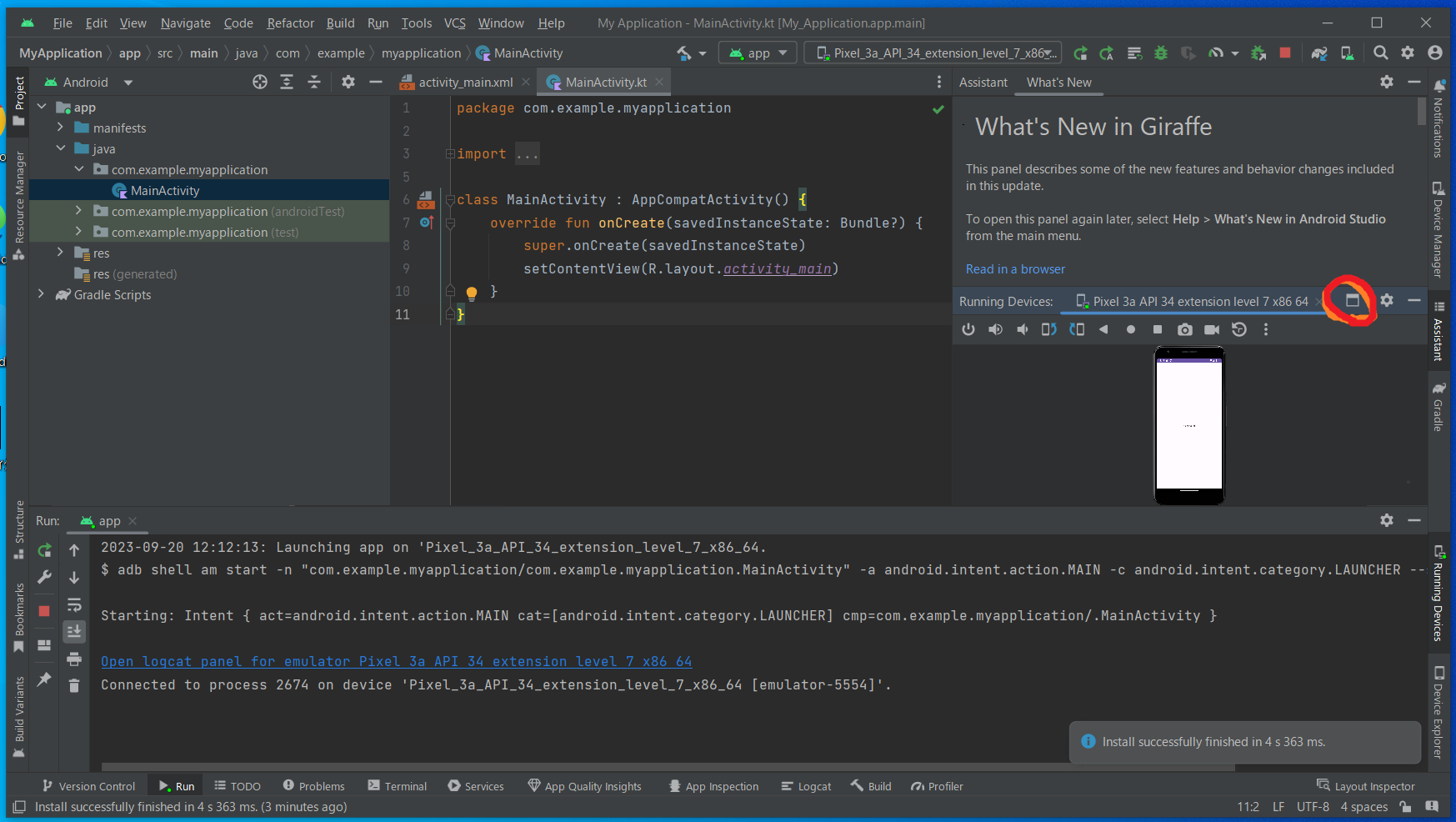Viewport: 1456px width, 822px height.
Task: Toggle Notifications sidebar button
Action: point(1438,119)
